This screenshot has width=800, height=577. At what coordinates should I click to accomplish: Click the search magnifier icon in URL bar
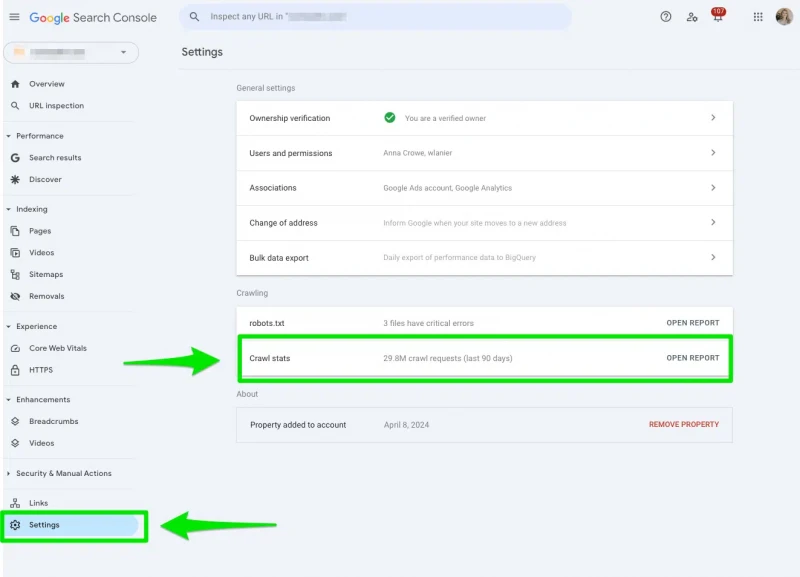(x=194, y=17)
